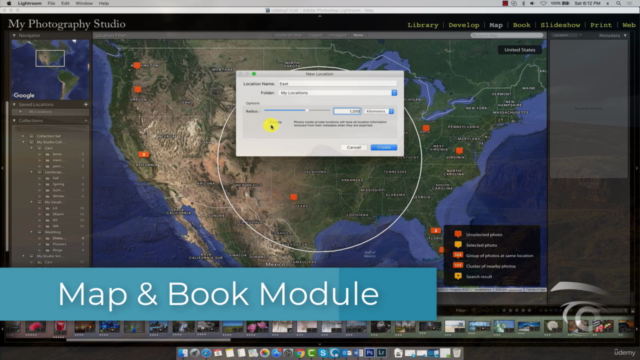Collapse the My Vacation collection set
Viewport: 640px width, 360px height.
[x=31, y=202]
